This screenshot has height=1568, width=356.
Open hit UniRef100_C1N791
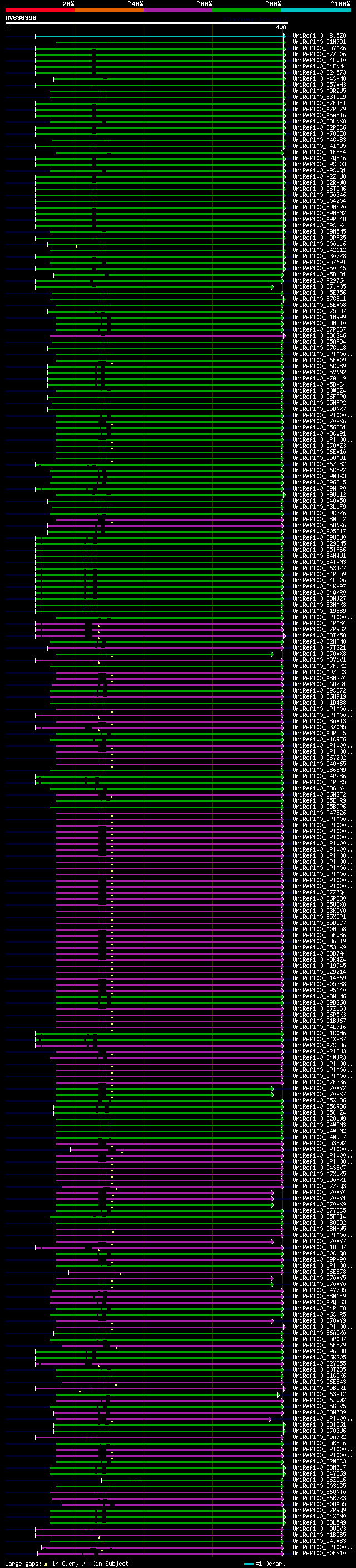click(319, 42)
